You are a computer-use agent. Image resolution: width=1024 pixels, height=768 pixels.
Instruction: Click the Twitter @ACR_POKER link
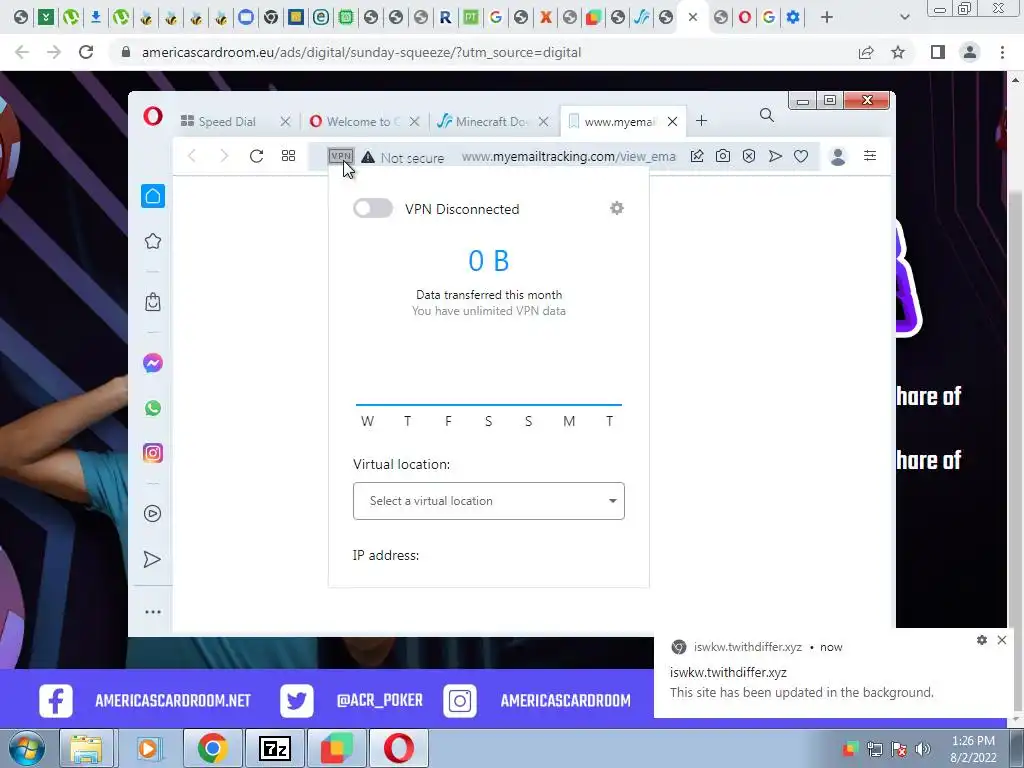351,701
